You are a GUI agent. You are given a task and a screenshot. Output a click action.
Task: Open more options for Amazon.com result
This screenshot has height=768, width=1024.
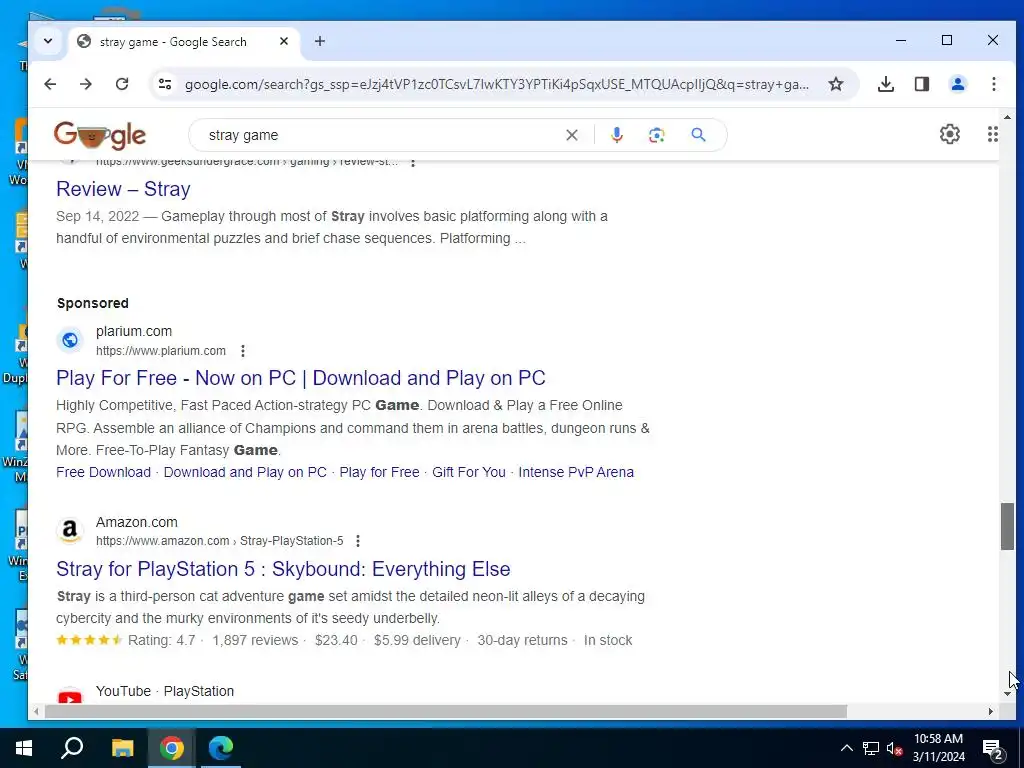tap(357, 541)
